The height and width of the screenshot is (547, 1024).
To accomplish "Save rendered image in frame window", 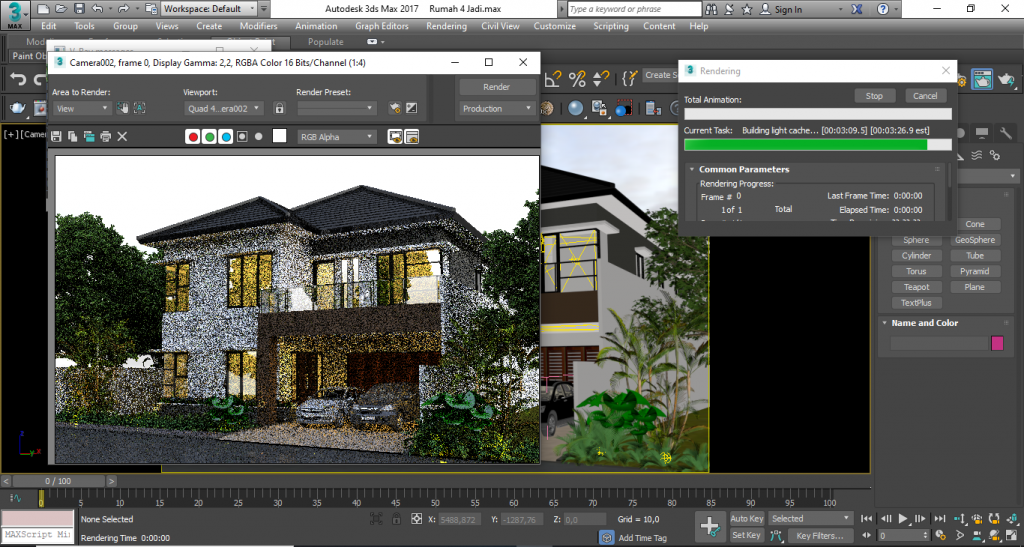I will click(56, 136).
